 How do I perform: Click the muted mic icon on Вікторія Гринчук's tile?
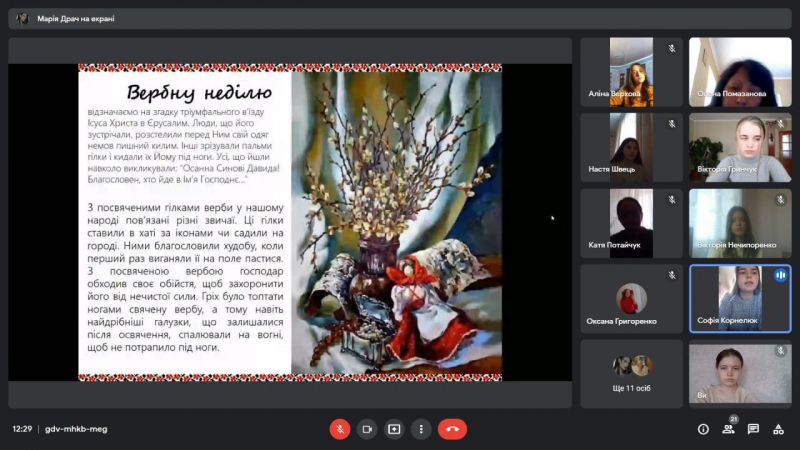click(x=781, y=124)
